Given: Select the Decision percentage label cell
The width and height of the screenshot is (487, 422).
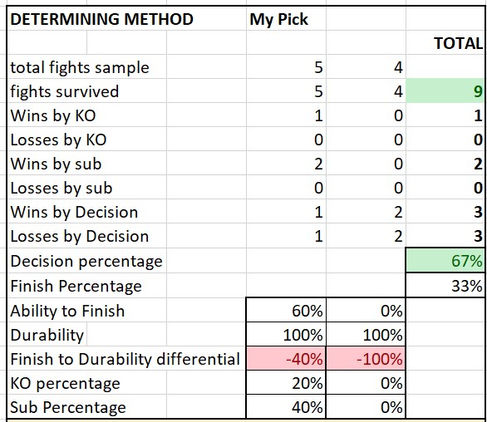Looking at the screenshot, I should (87, 261).
